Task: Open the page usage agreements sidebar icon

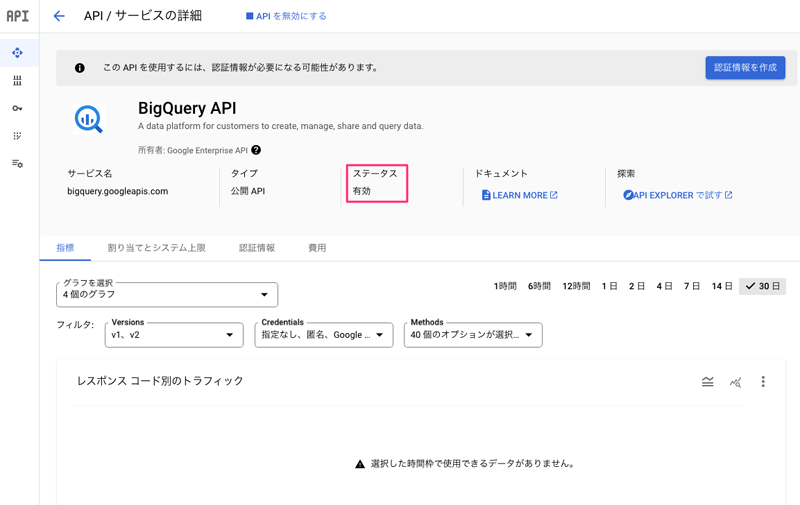Action: coord(17,164)
